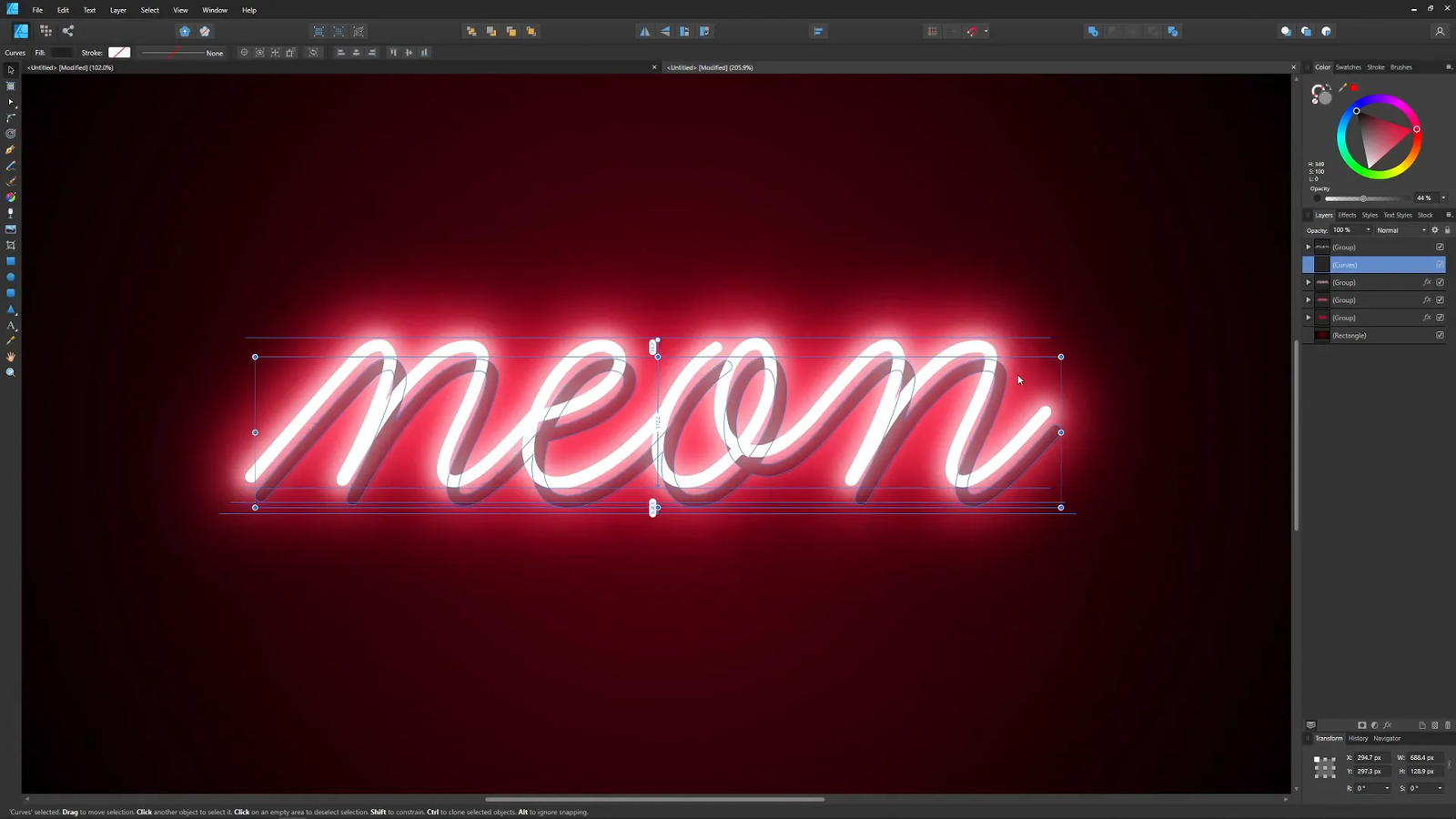Open the Normal blend mode dropdown
Screen dimensions: 1456x819
click(x=1424, y=229)
